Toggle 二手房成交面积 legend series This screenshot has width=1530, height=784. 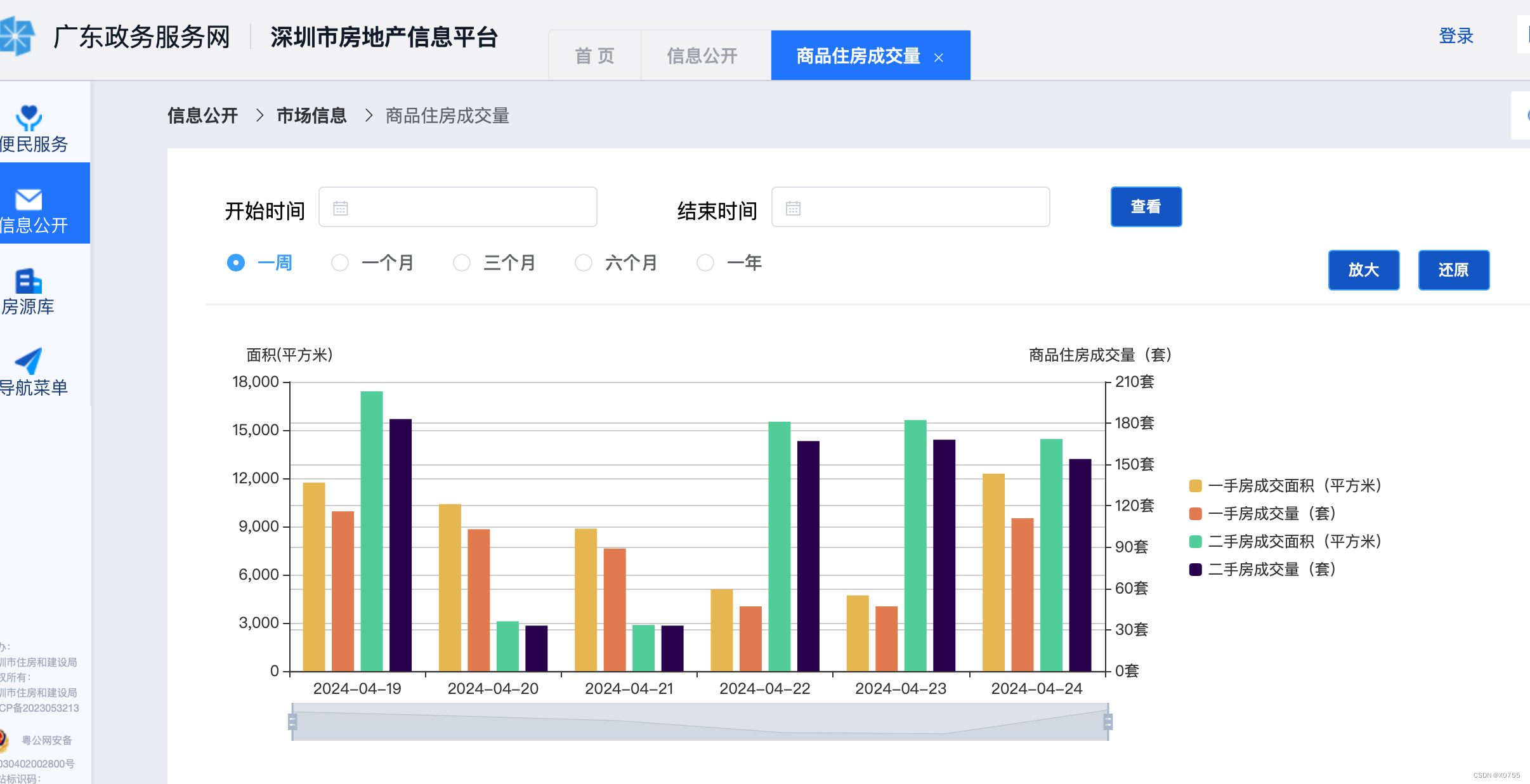[1286, 542]
